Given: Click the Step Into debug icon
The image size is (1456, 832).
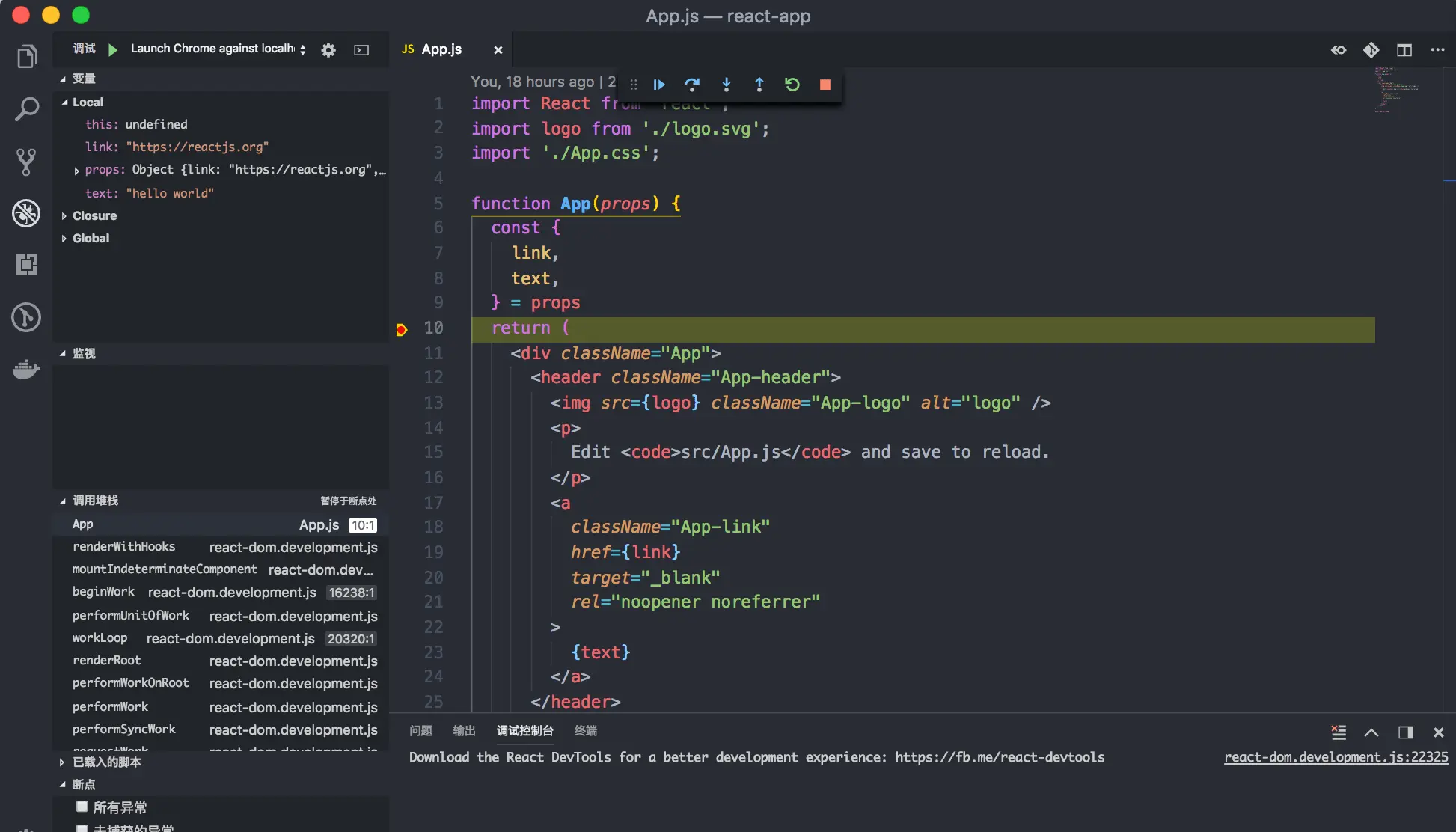Looking at the screenshot, I should (x=726, y=85).
